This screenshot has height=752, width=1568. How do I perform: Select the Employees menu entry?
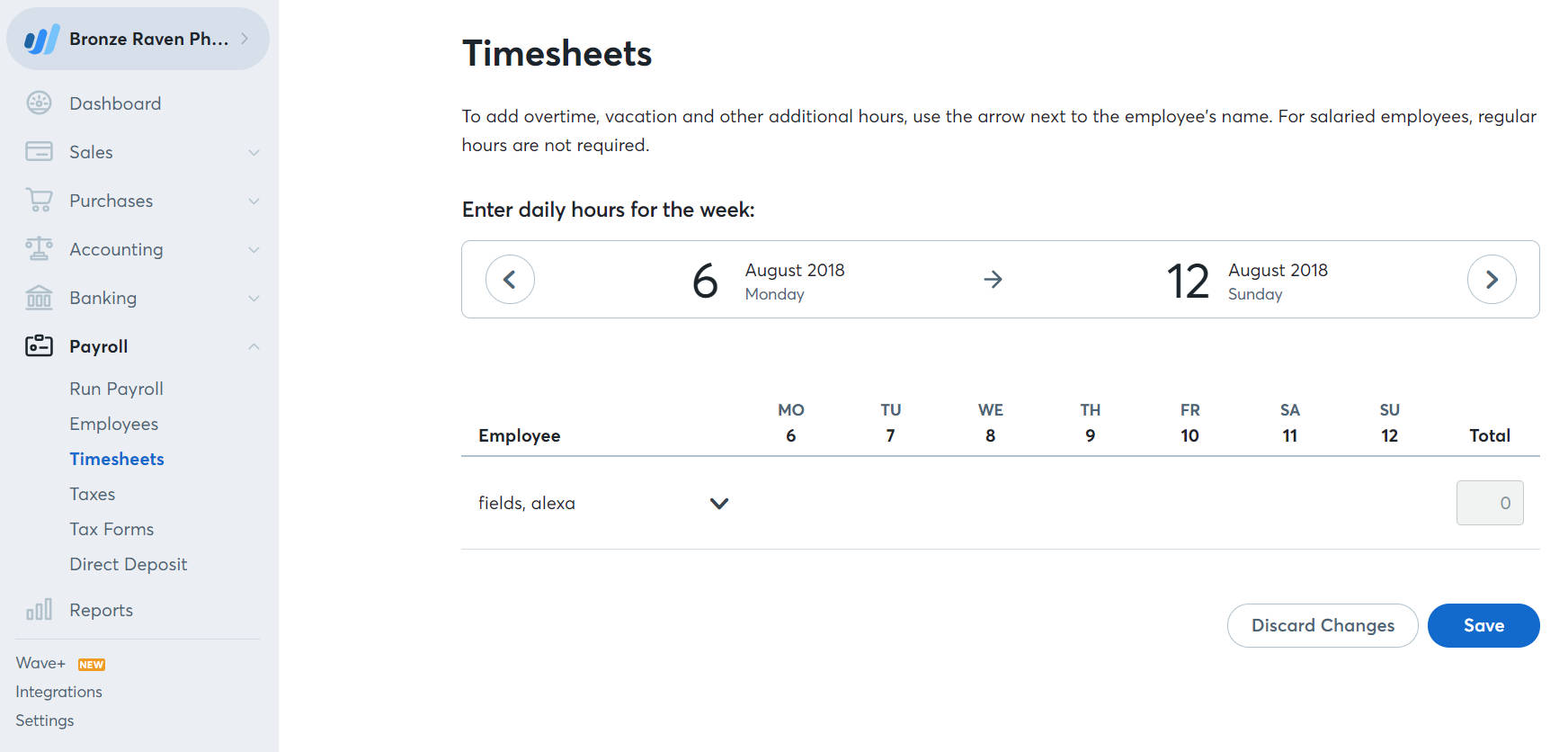[113, 424]
